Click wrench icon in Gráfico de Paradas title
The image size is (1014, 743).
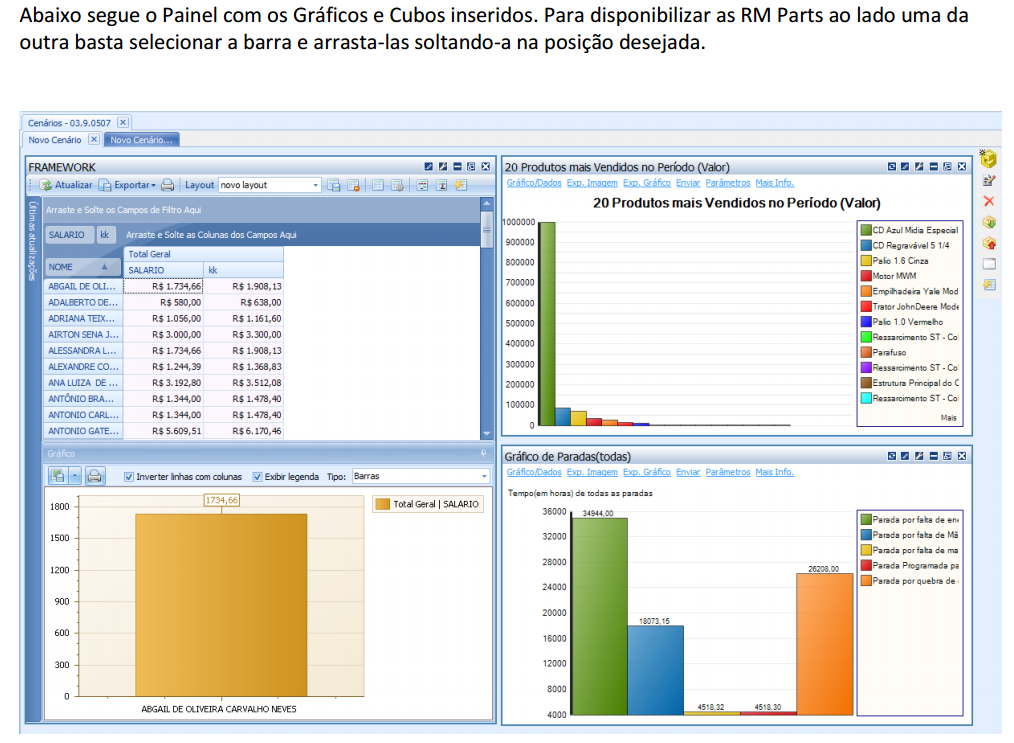pos(919,457)
